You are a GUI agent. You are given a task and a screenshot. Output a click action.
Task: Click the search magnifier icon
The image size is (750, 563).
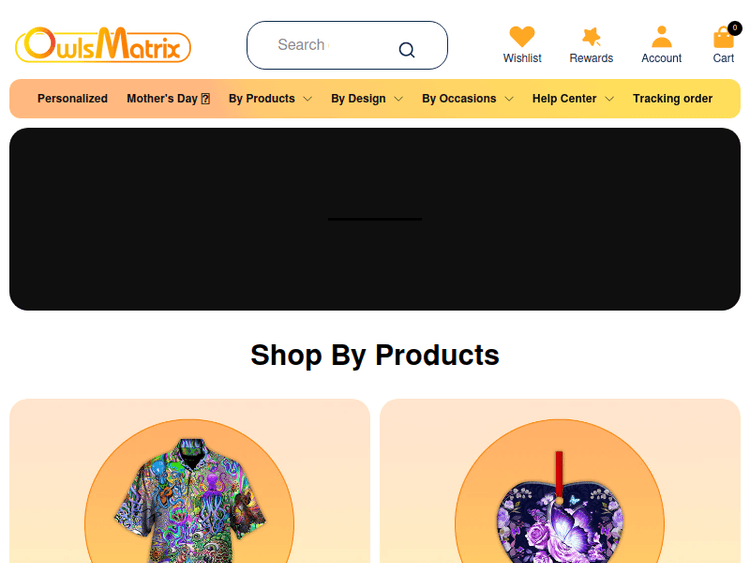pos(407,50)
